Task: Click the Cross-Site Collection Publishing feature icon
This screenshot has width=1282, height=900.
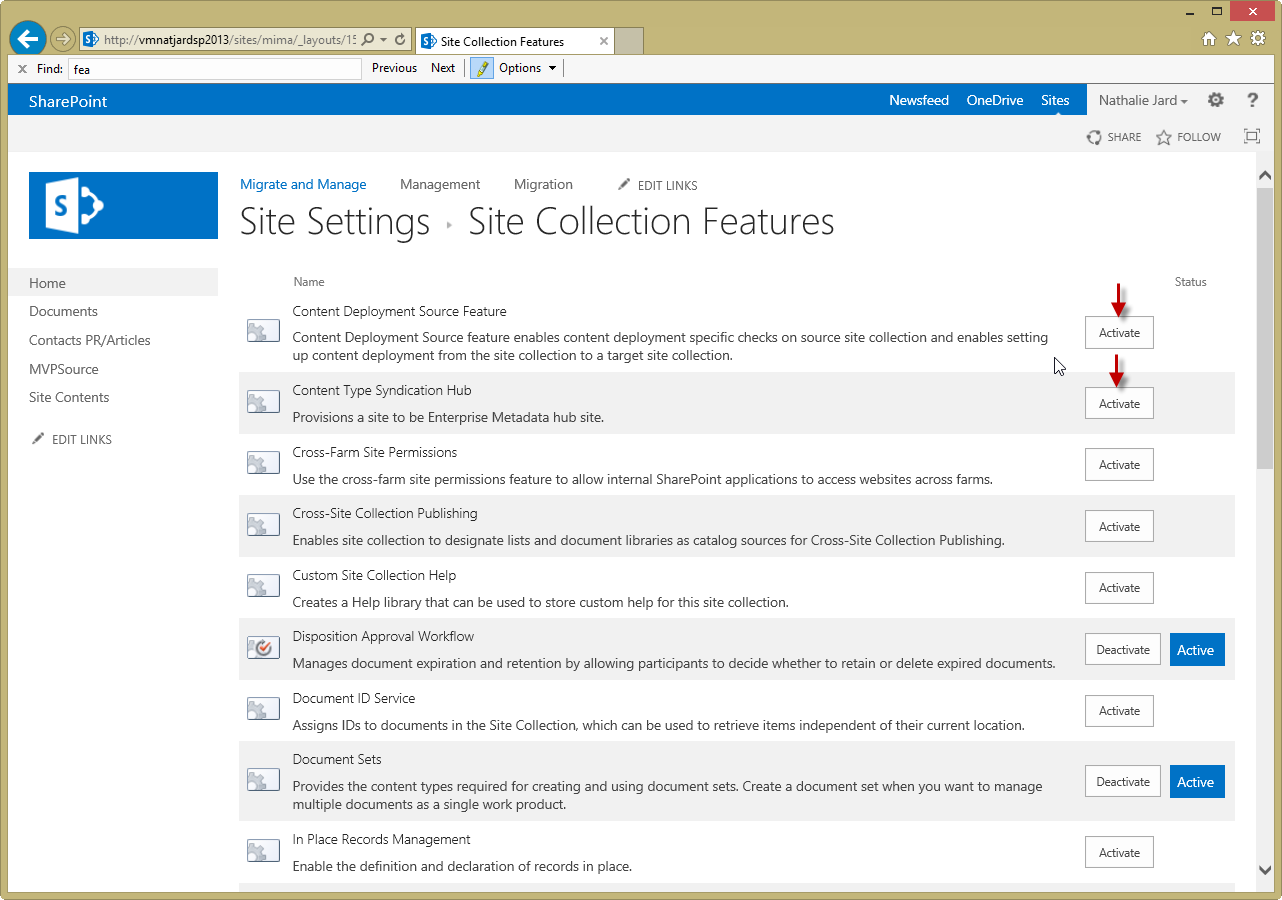Action: coord(263,525)
